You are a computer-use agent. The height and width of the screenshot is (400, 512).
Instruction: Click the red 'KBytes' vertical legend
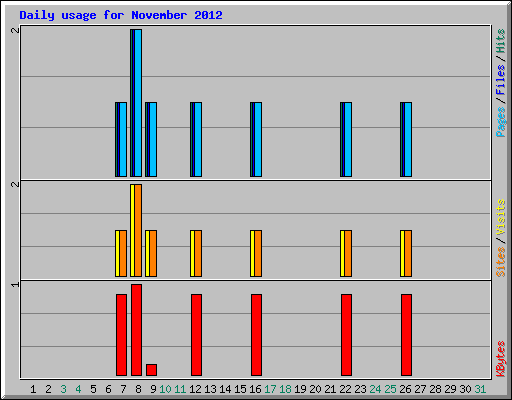point(501,359)
